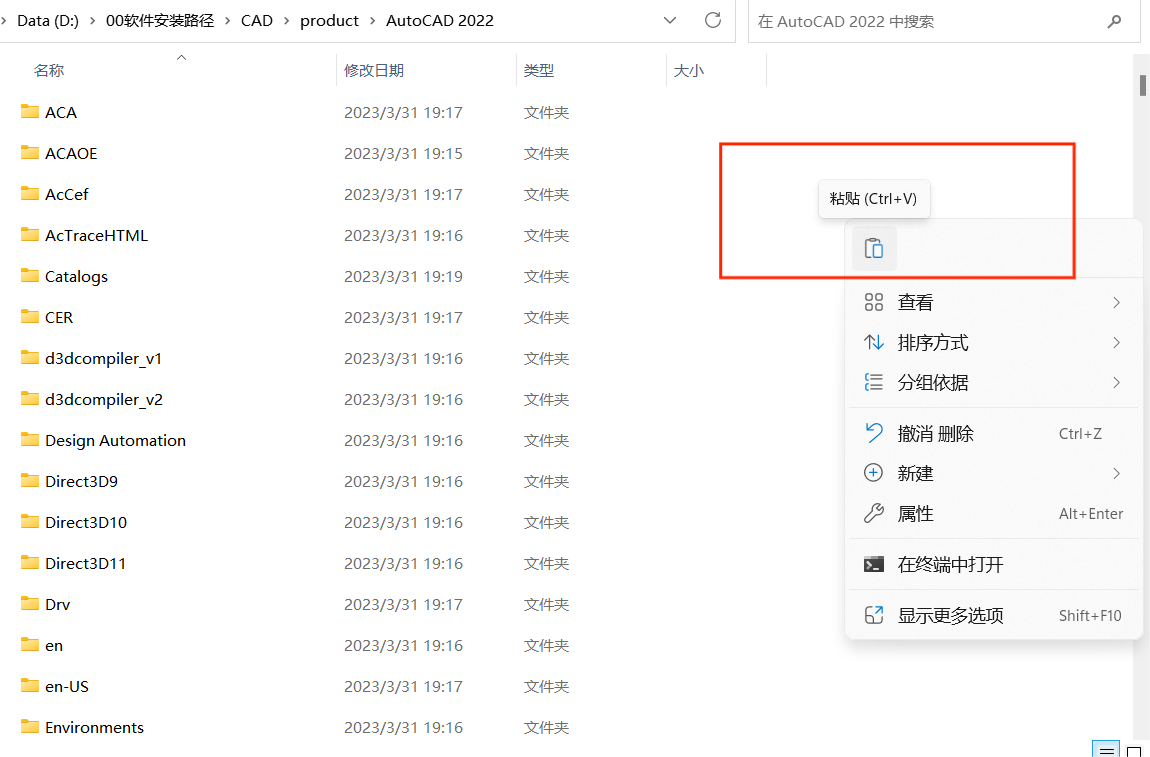Screen dimensions: 1150x757
Task: Click the paste clipboard icon
Action: (873, 248)
